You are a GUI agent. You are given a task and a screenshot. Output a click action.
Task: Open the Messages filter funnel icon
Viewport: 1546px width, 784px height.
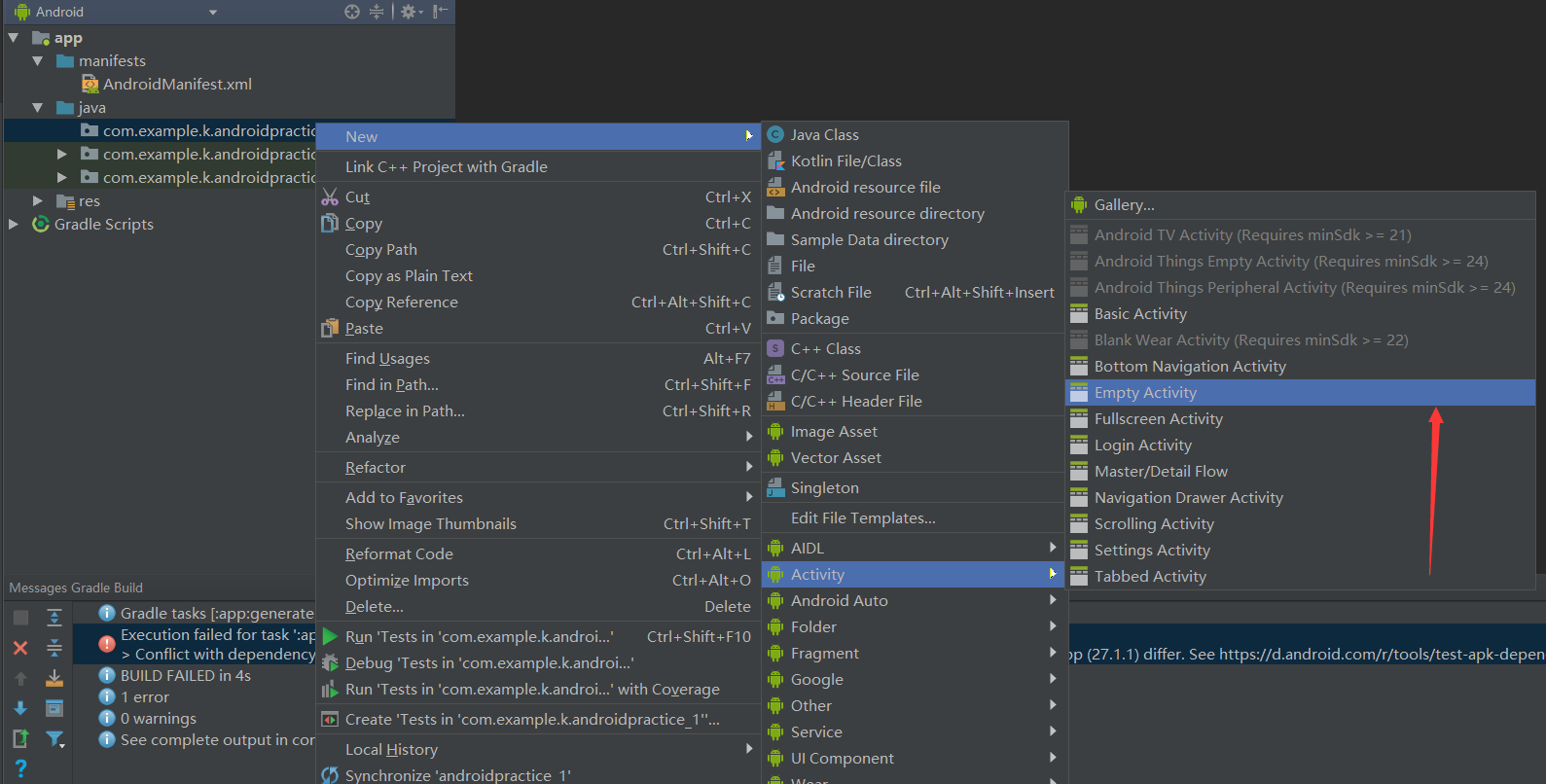pyautogui.click(x=55, y=739)
